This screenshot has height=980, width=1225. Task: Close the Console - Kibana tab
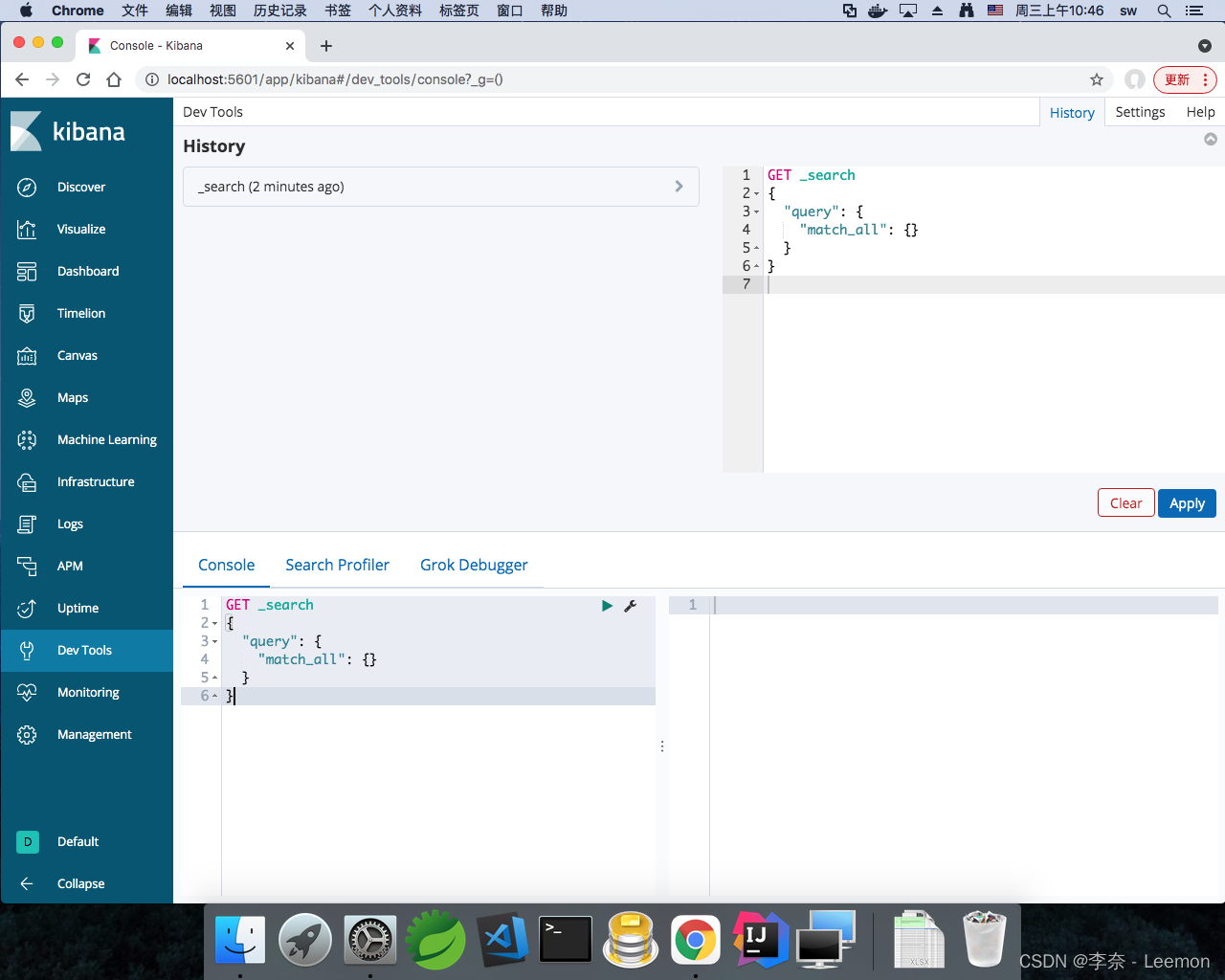(290, 46)
